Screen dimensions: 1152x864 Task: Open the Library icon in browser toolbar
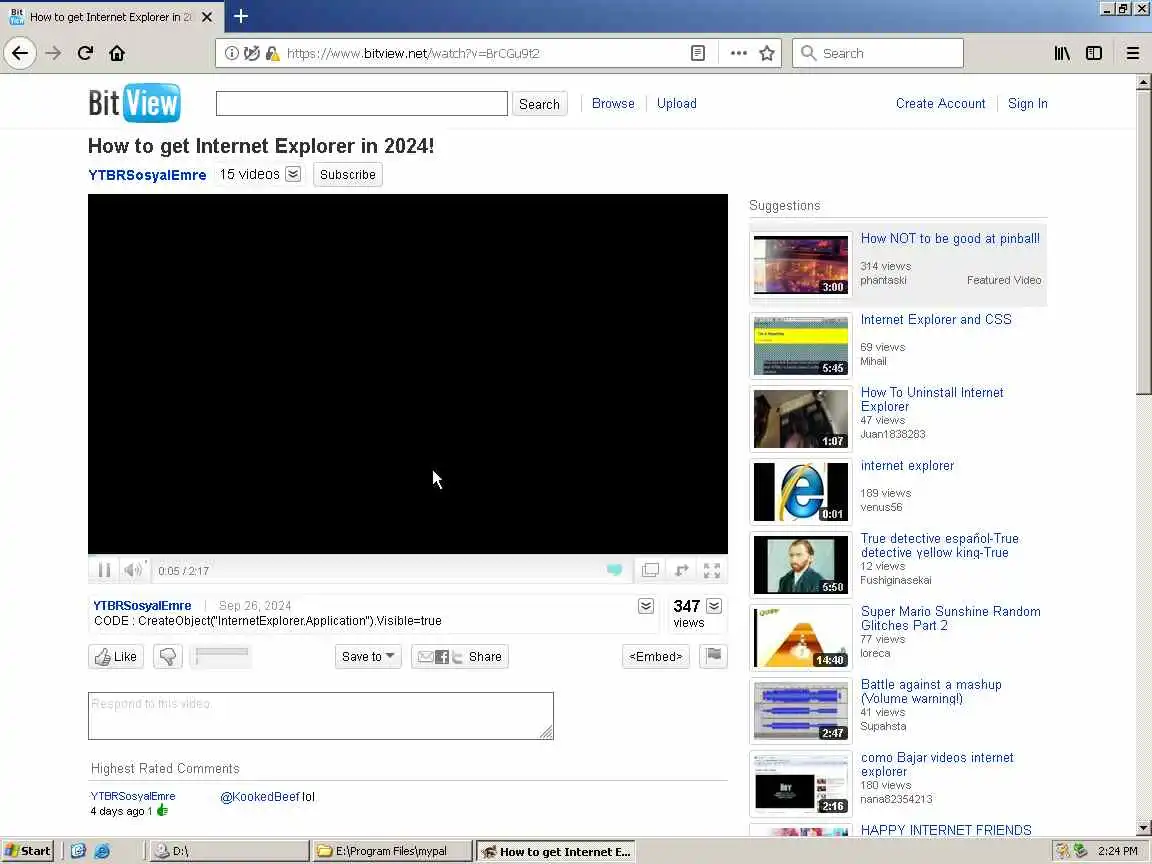pos(1062,53)
